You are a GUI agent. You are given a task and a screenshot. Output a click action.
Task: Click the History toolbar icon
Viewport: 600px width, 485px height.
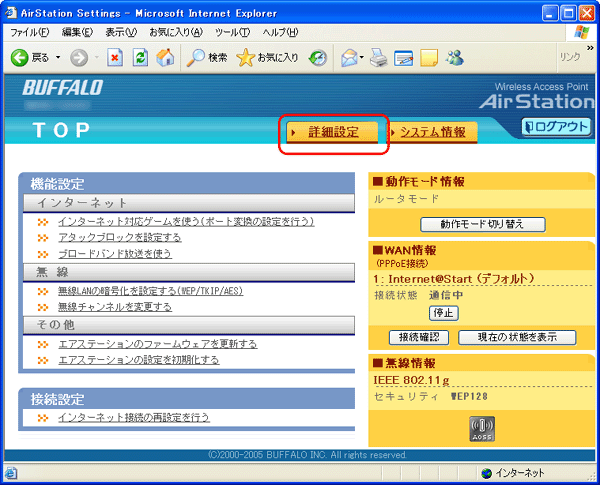[x=318, y=57]
